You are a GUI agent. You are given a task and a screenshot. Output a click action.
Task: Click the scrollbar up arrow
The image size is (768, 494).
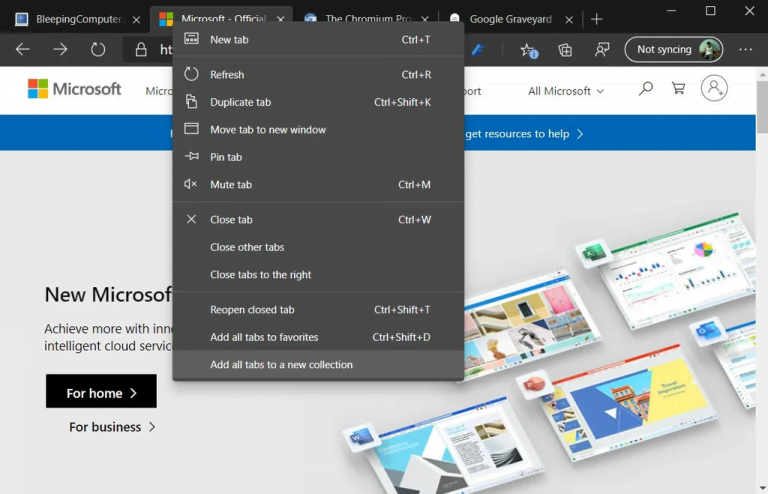(762, 74)
